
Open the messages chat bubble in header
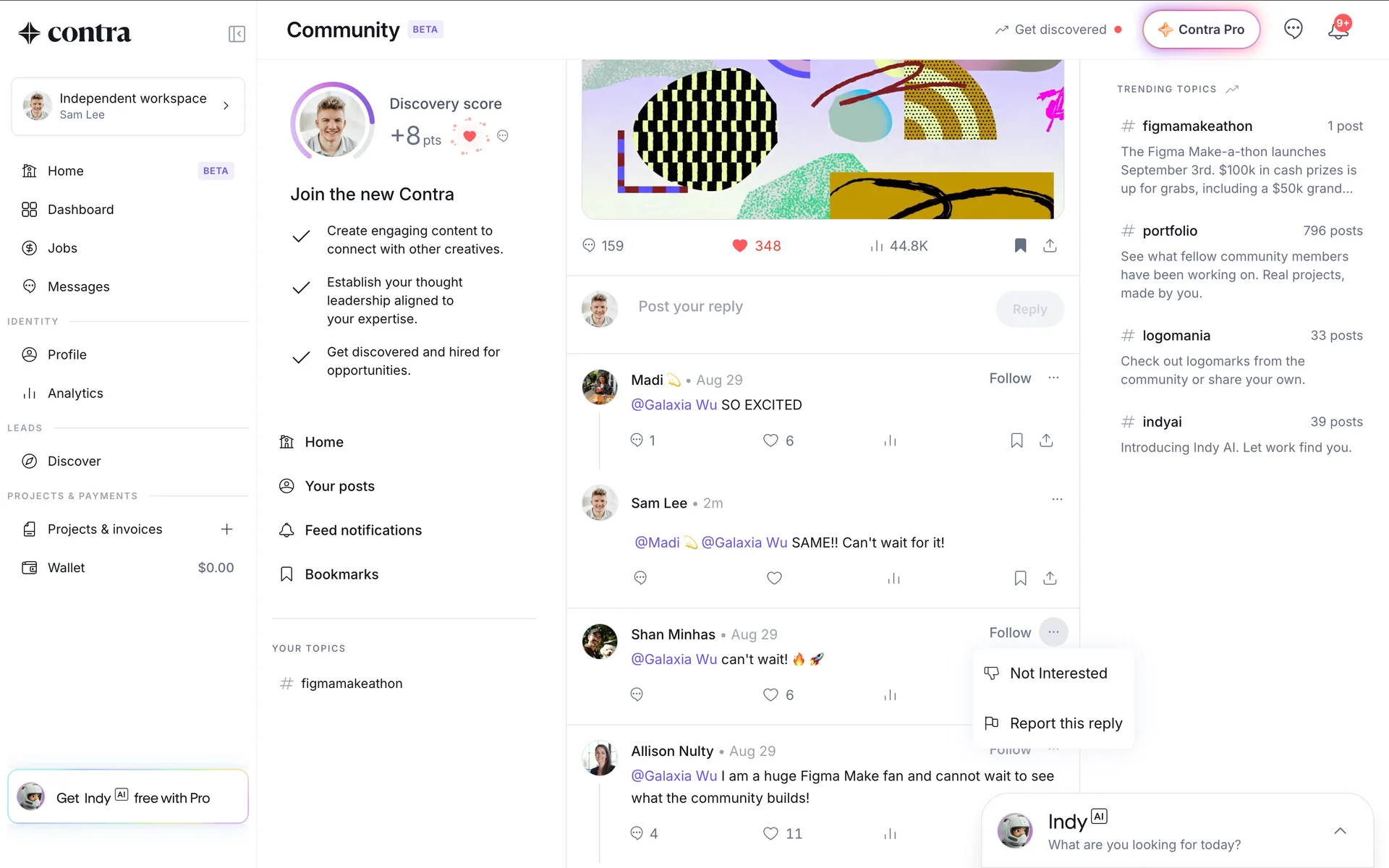click(1293, 30)
